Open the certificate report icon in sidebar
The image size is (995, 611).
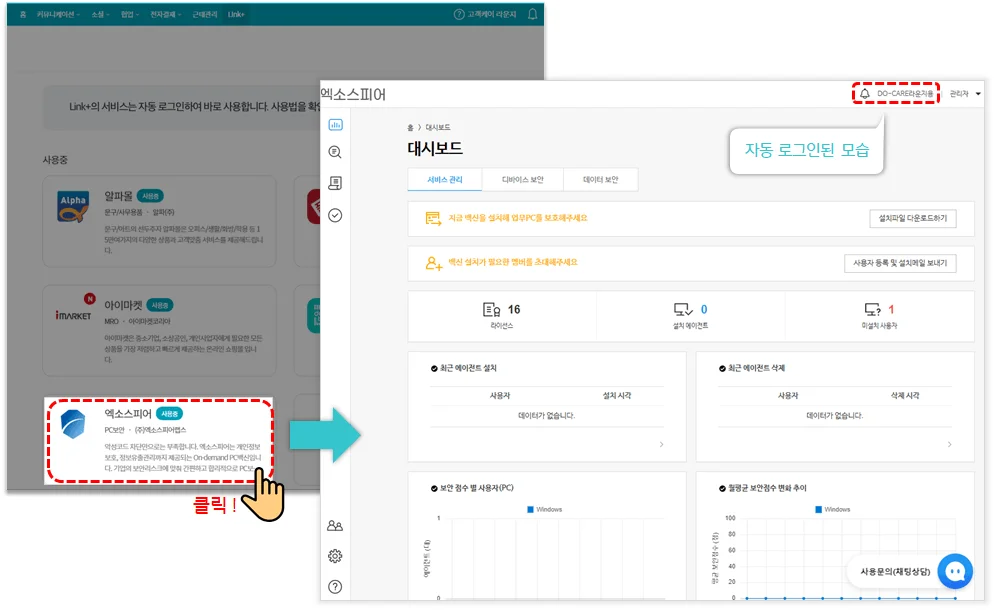[x=335, y=183]
